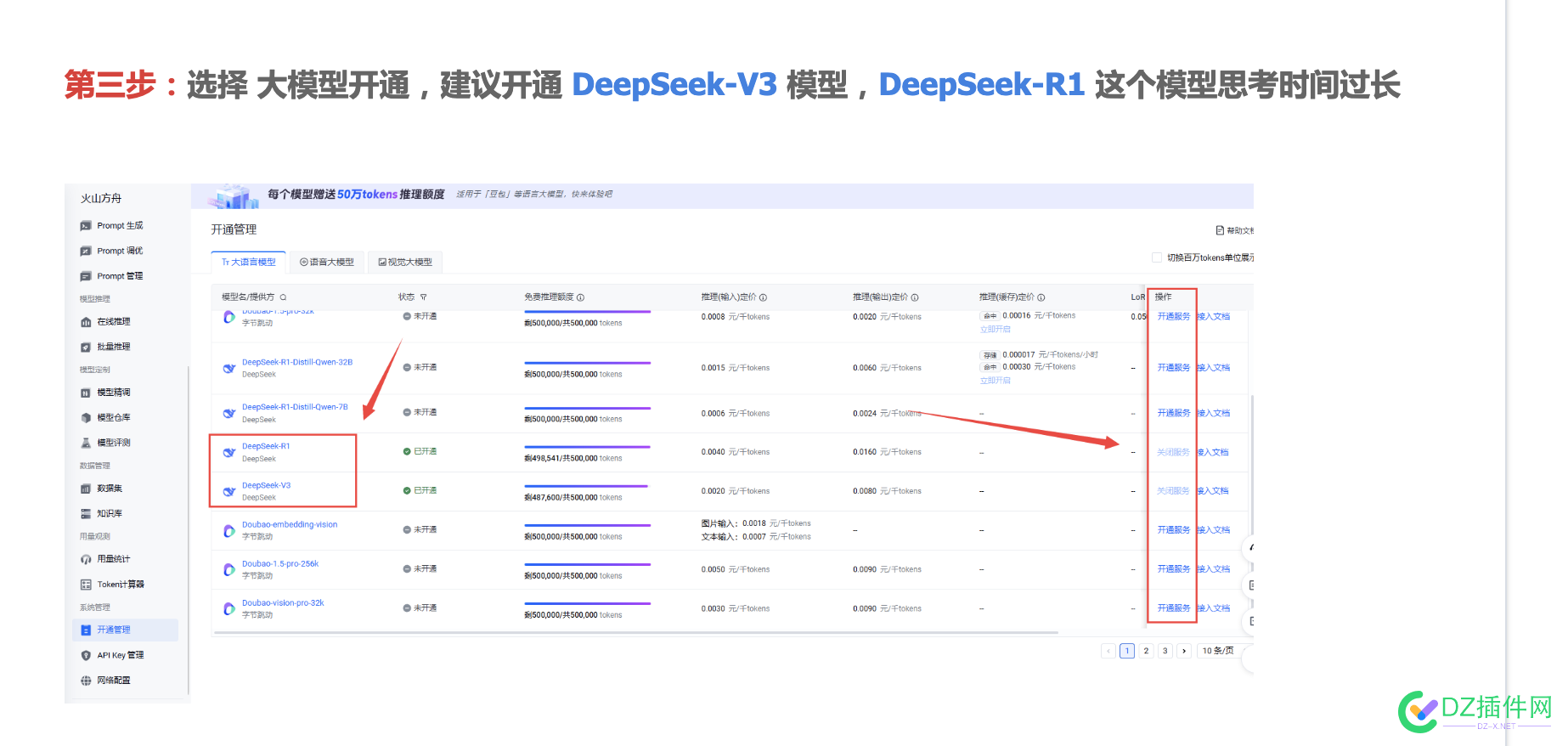The image size is (1568, 746).
Task: Click info icon beside 免费推理额度
Action: (x=580, y=297)
